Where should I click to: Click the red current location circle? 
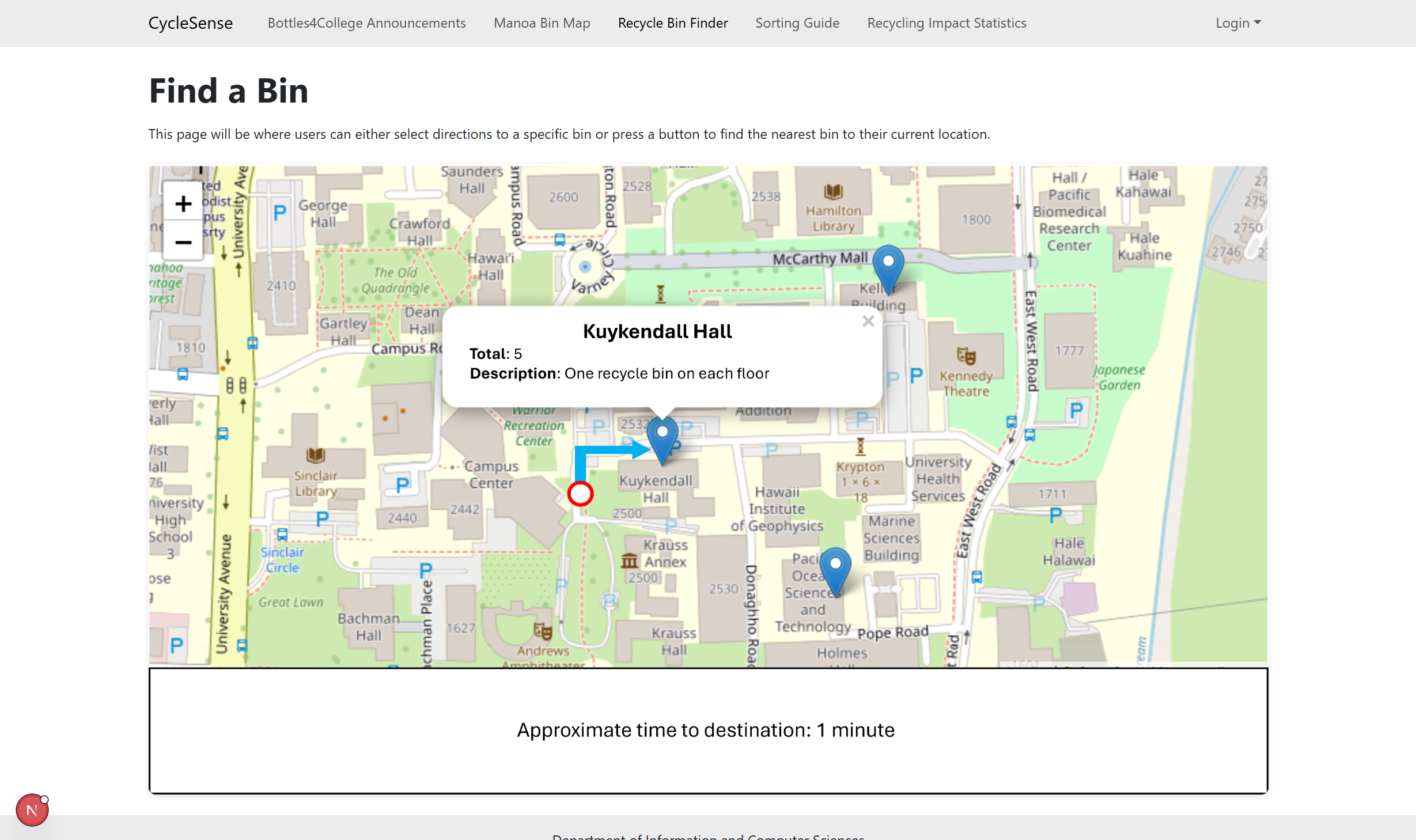click(x=580, y=494)
